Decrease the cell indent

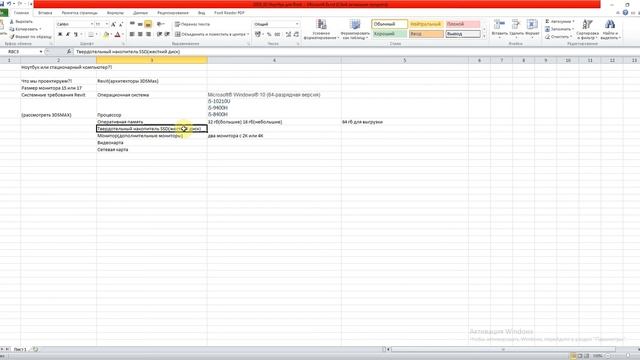(x=159, y=34)
